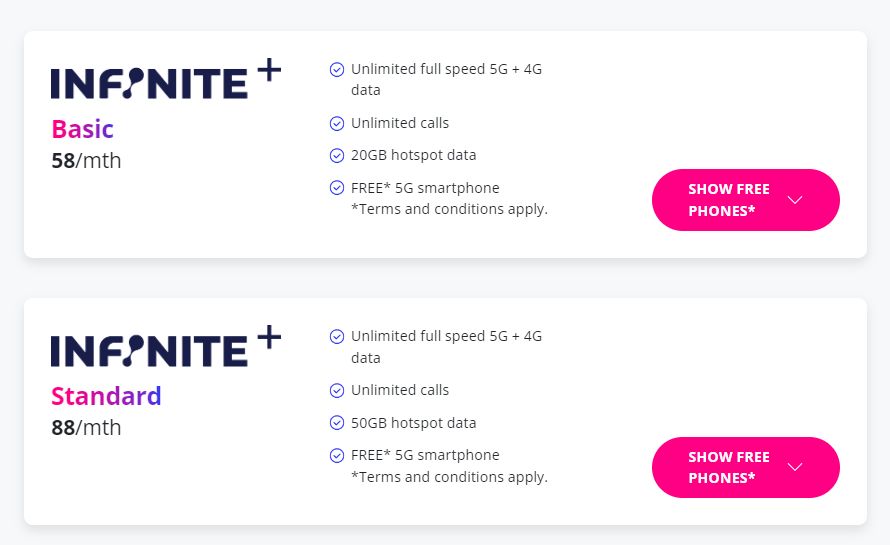The image size is (890, 545).
Task: Show free phones for the Basic plan
Action: (x=728, y=200)
